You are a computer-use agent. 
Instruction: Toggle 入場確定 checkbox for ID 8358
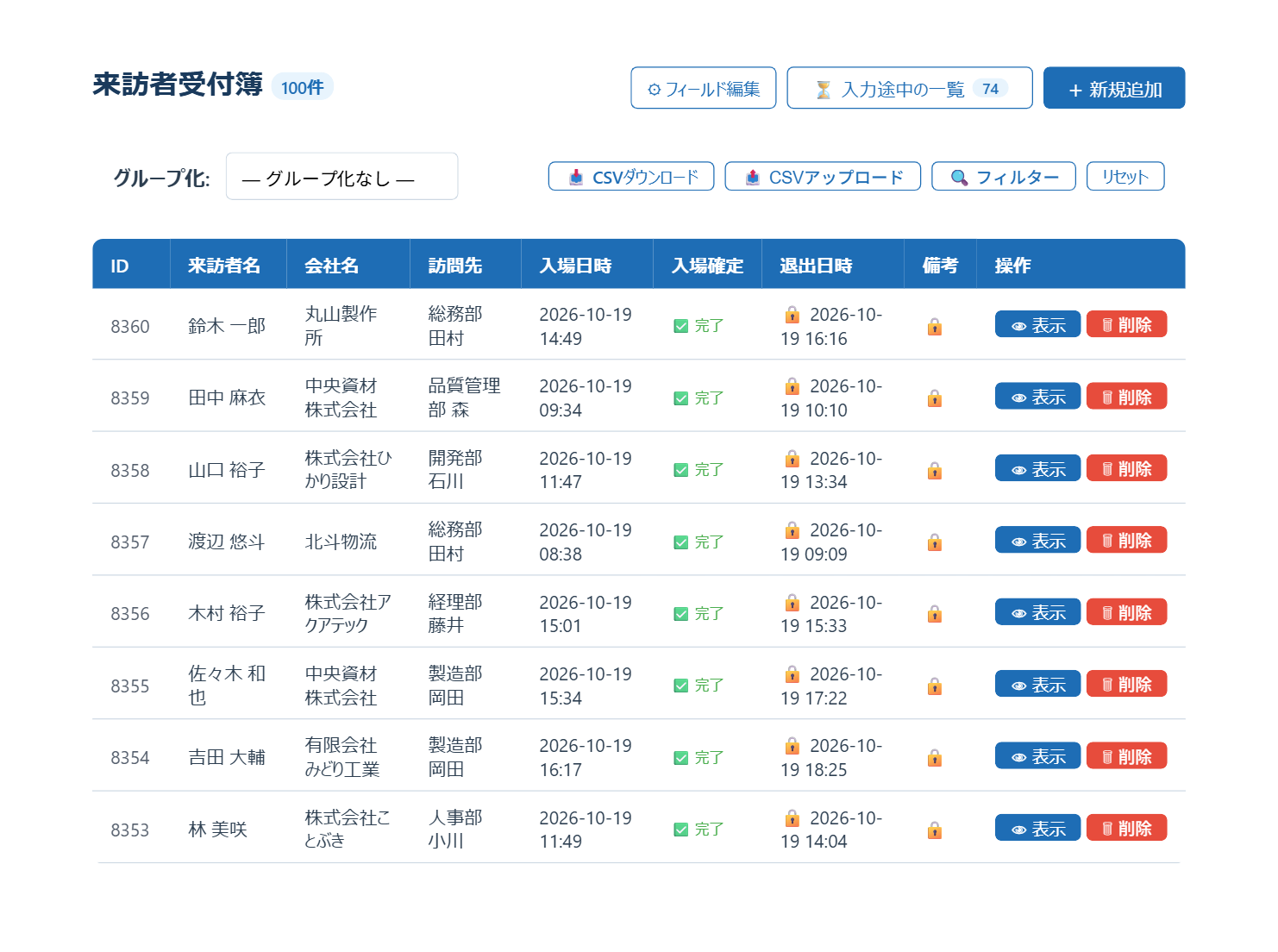click(x=681, y=470)
